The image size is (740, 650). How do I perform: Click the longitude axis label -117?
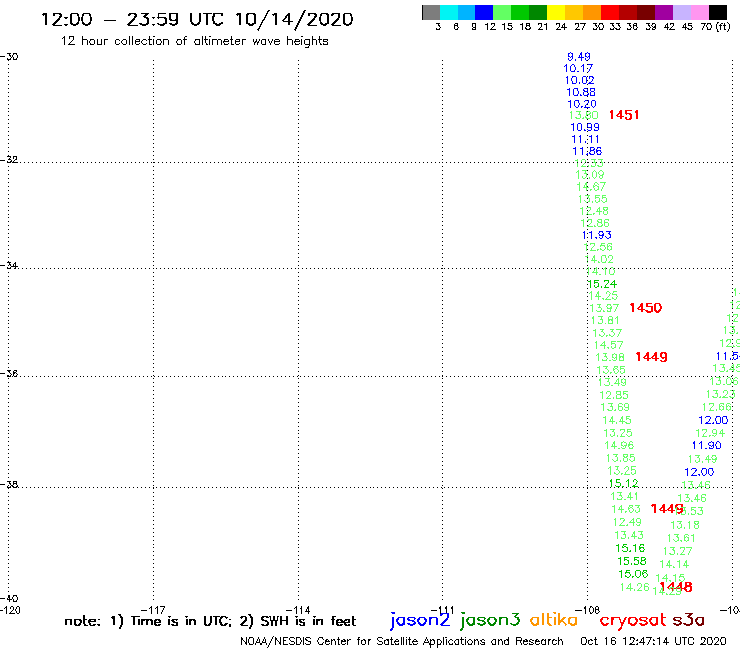tap(153, 610)
